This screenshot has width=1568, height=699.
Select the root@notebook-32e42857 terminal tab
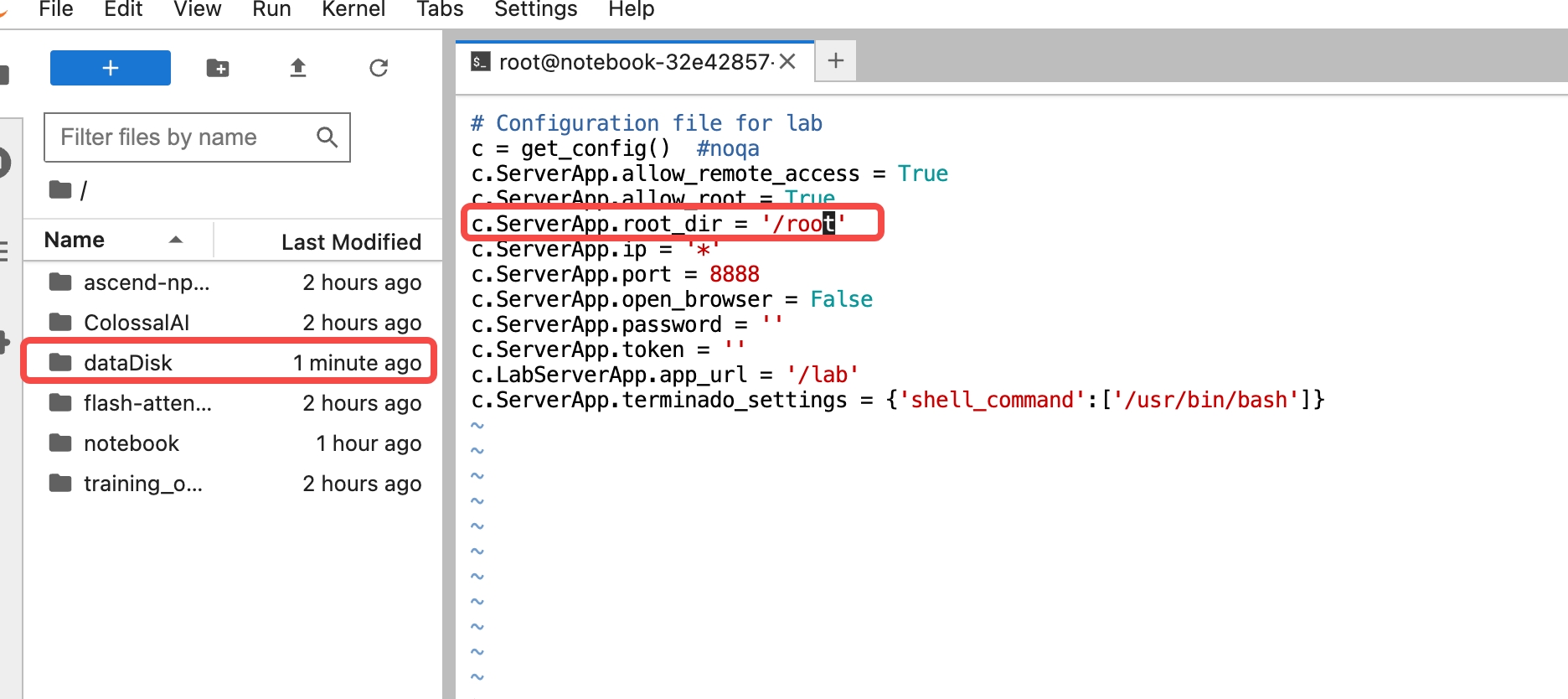tap(635, 62)
